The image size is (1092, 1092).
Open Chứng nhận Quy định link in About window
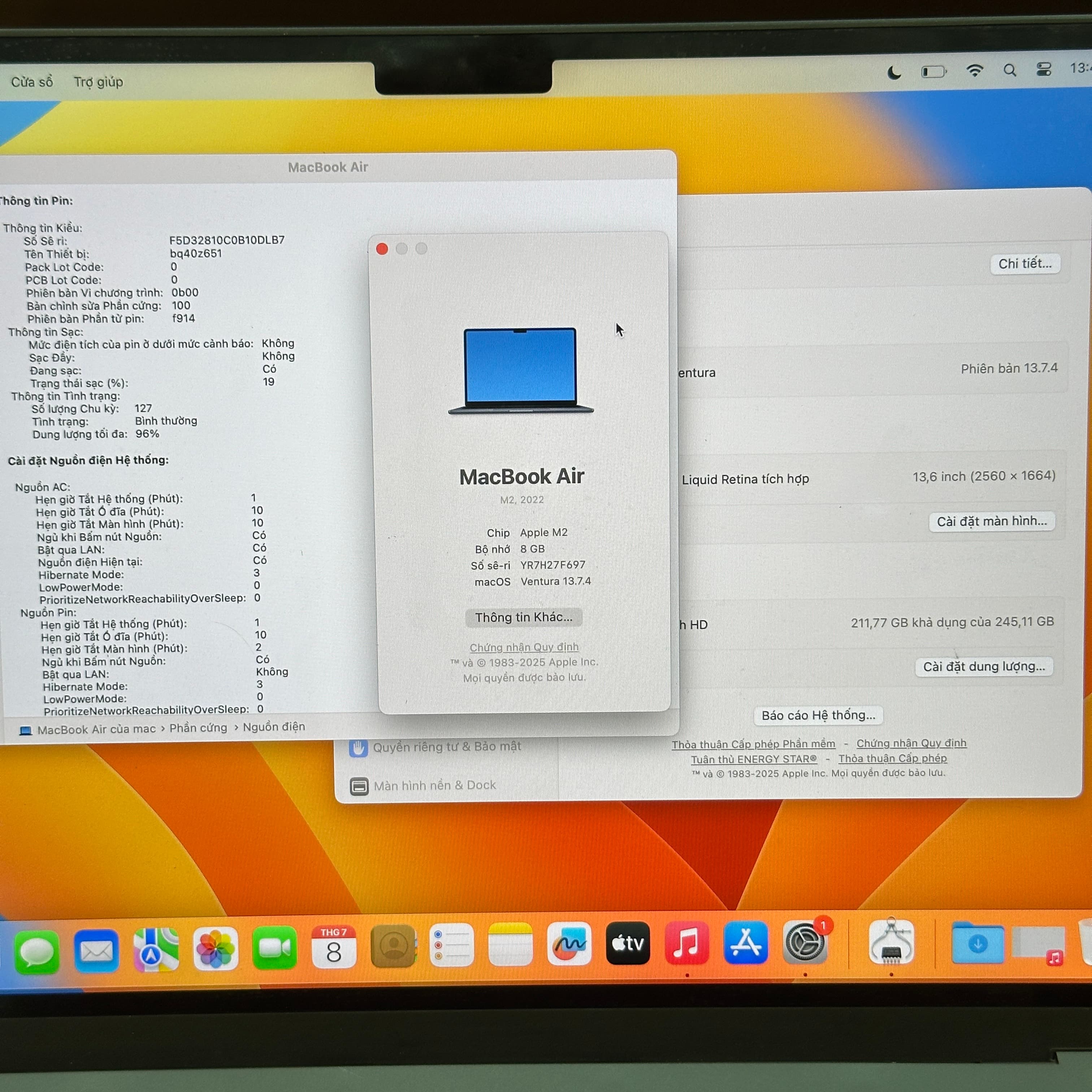click(x=524, y=647)
